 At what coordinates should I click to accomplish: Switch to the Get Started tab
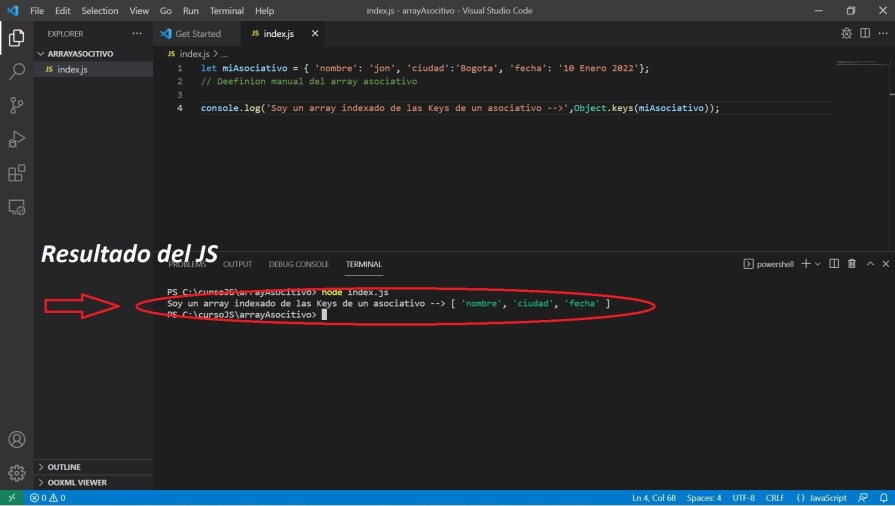197,34
